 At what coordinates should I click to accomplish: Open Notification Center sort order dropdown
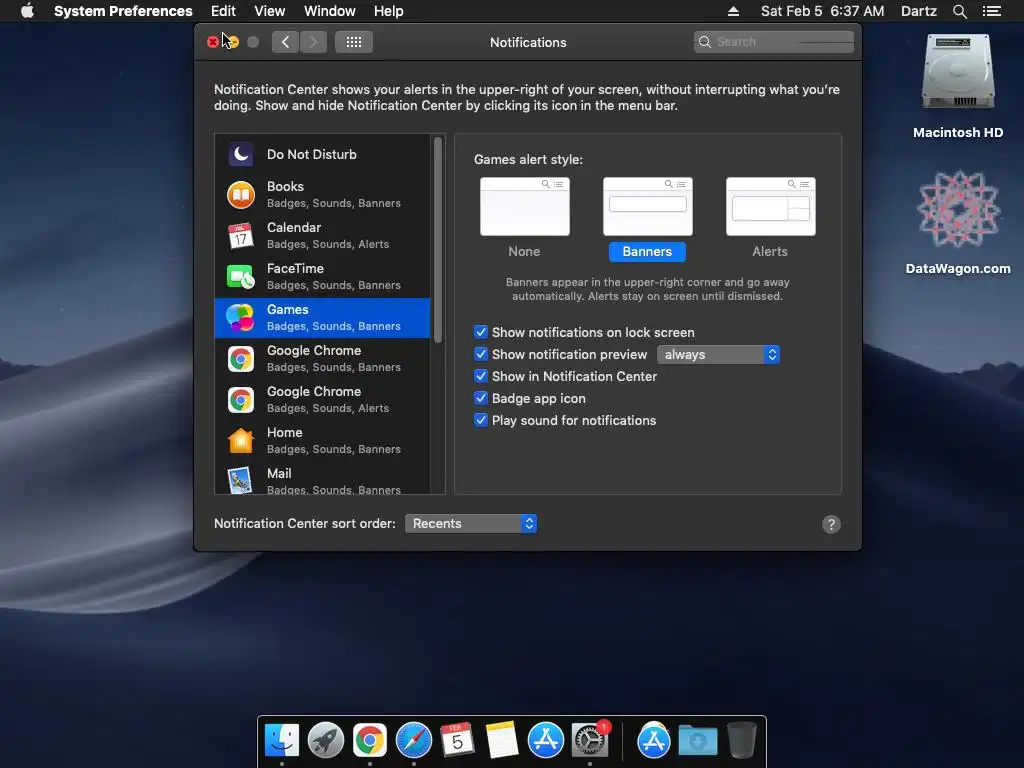pos(471,524)
